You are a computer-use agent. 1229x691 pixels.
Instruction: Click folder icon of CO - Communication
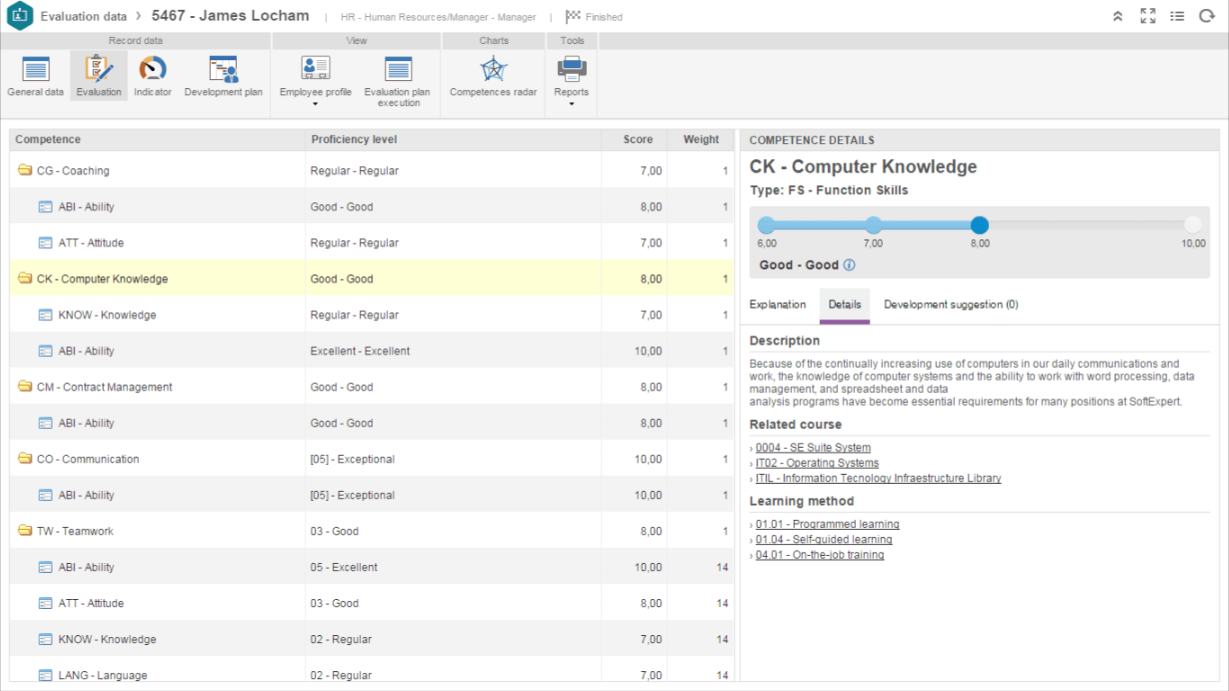tap(25, 459)
